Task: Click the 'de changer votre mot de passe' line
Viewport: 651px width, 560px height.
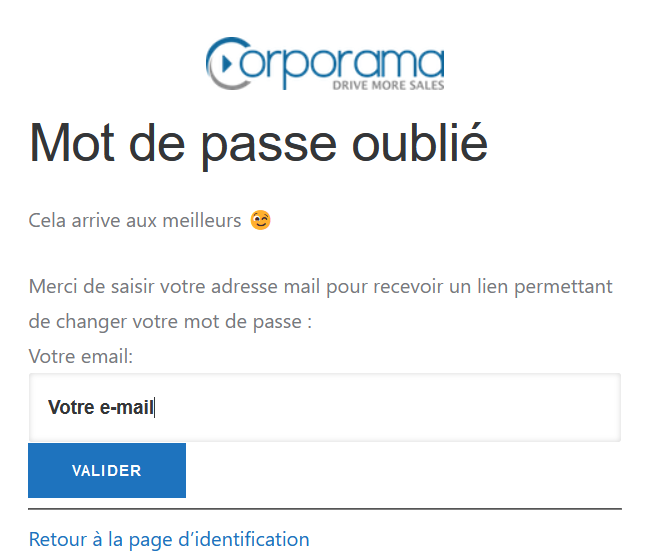Action: pos(170,323)
